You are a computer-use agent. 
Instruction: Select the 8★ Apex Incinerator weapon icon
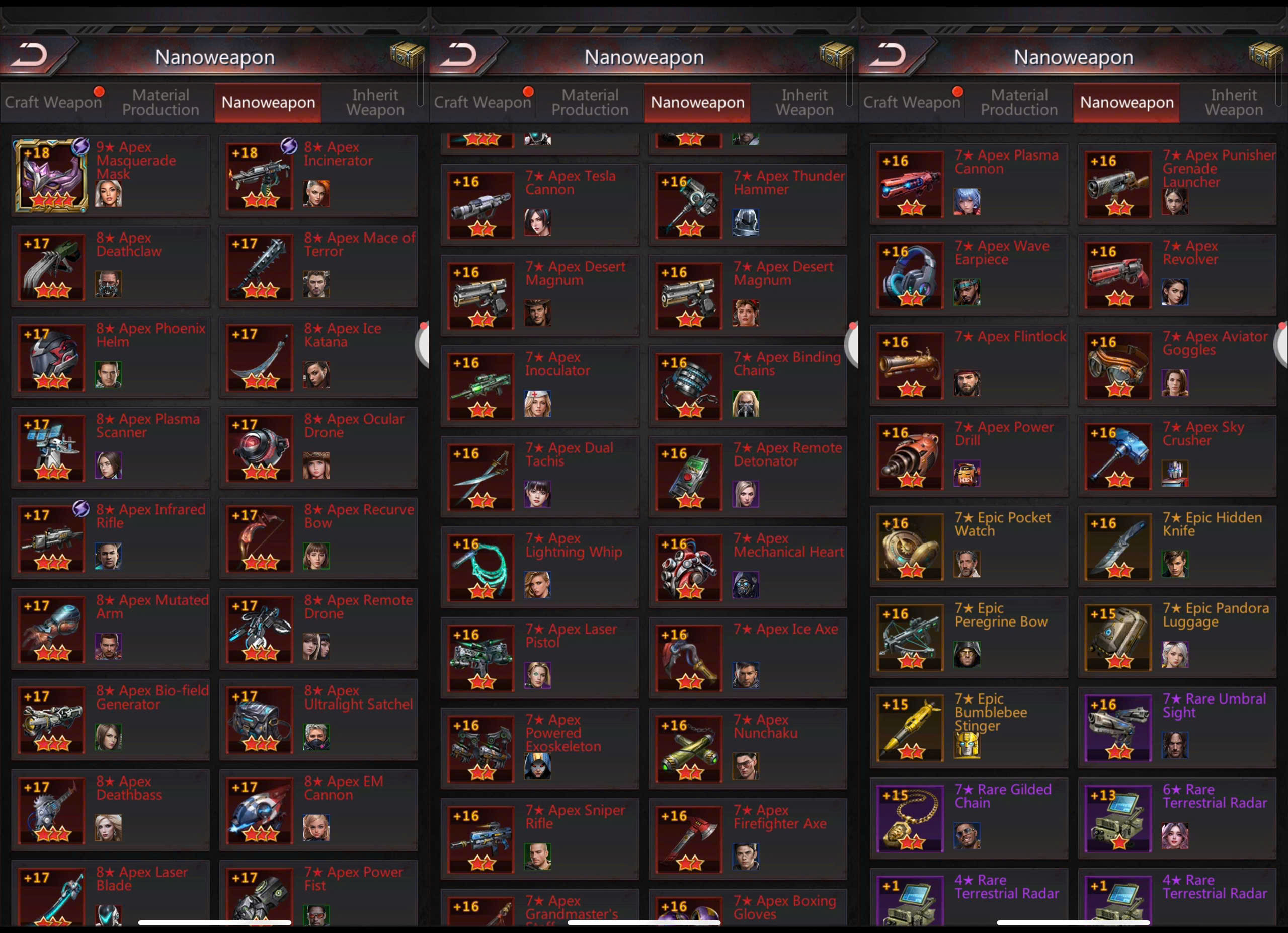260,177
